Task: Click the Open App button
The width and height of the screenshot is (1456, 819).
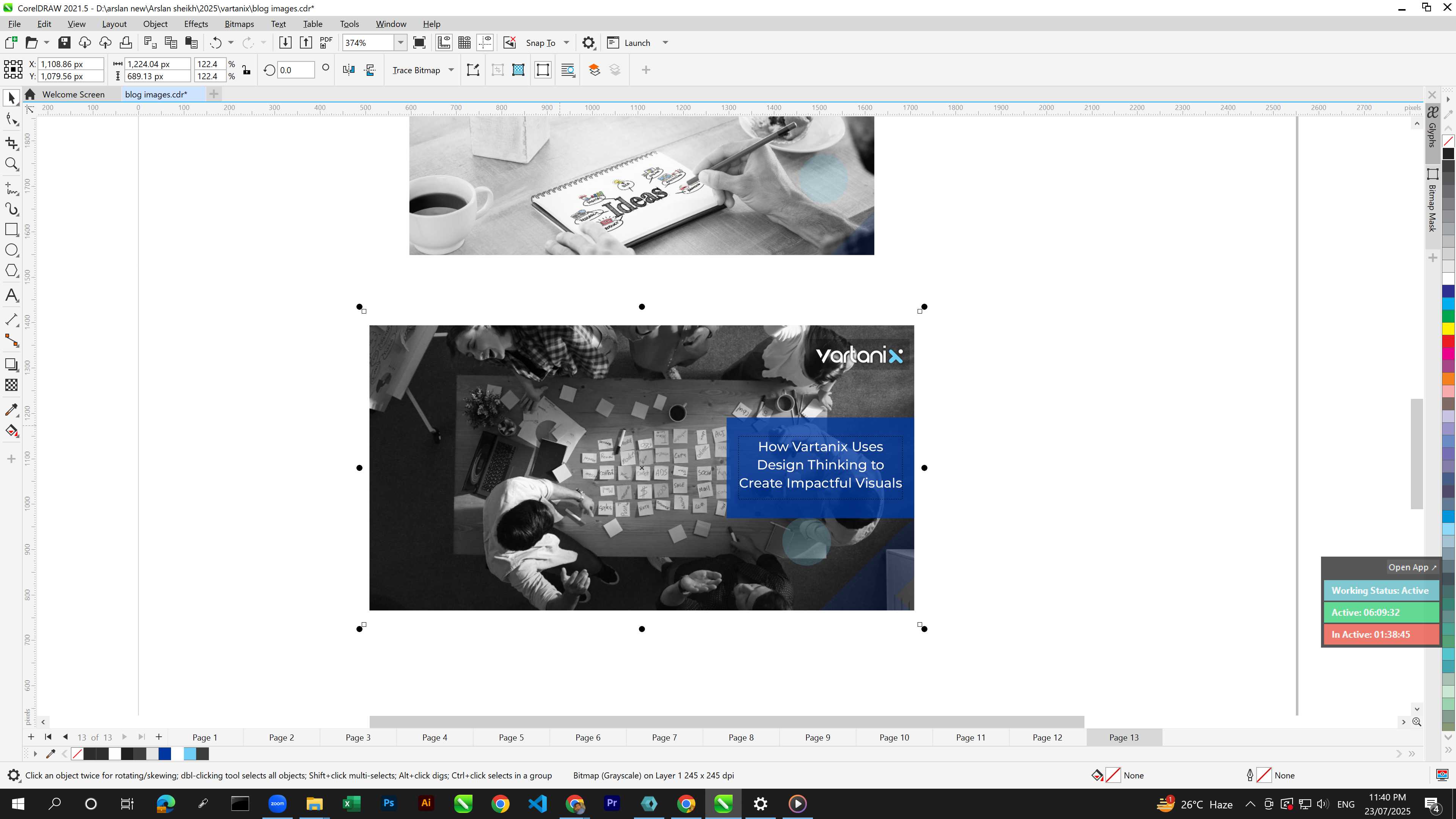Action: (1412, 567)
